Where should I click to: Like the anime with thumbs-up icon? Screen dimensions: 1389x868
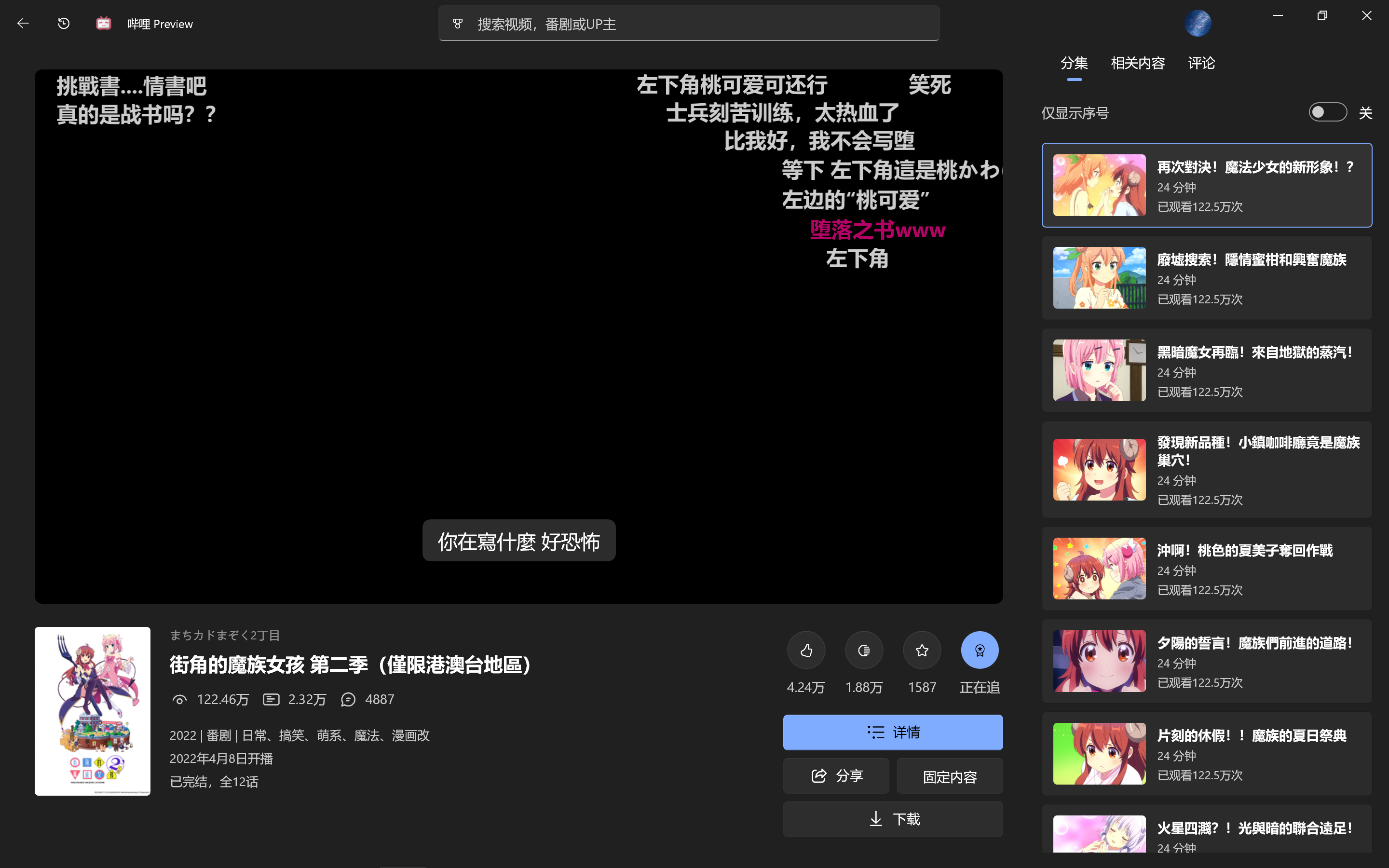tap(806, 650)
